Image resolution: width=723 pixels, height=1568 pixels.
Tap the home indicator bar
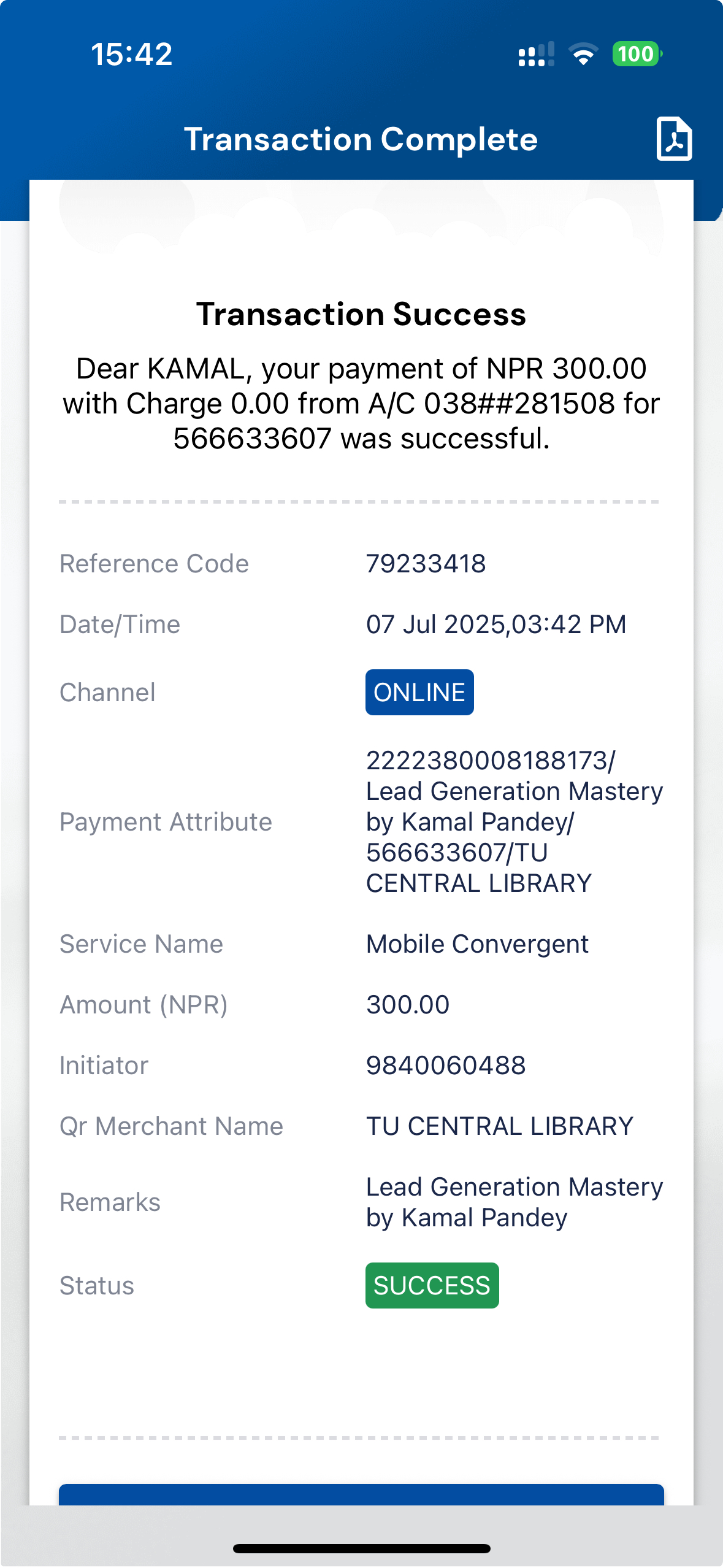(x=361, y=1548)
